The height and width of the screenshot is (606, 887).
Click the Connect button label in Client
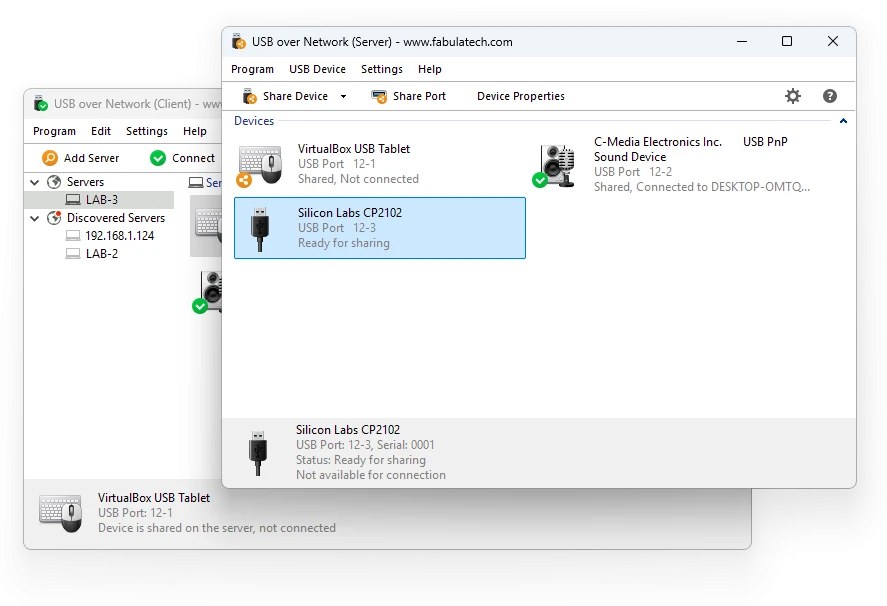[x=193, y=158]
